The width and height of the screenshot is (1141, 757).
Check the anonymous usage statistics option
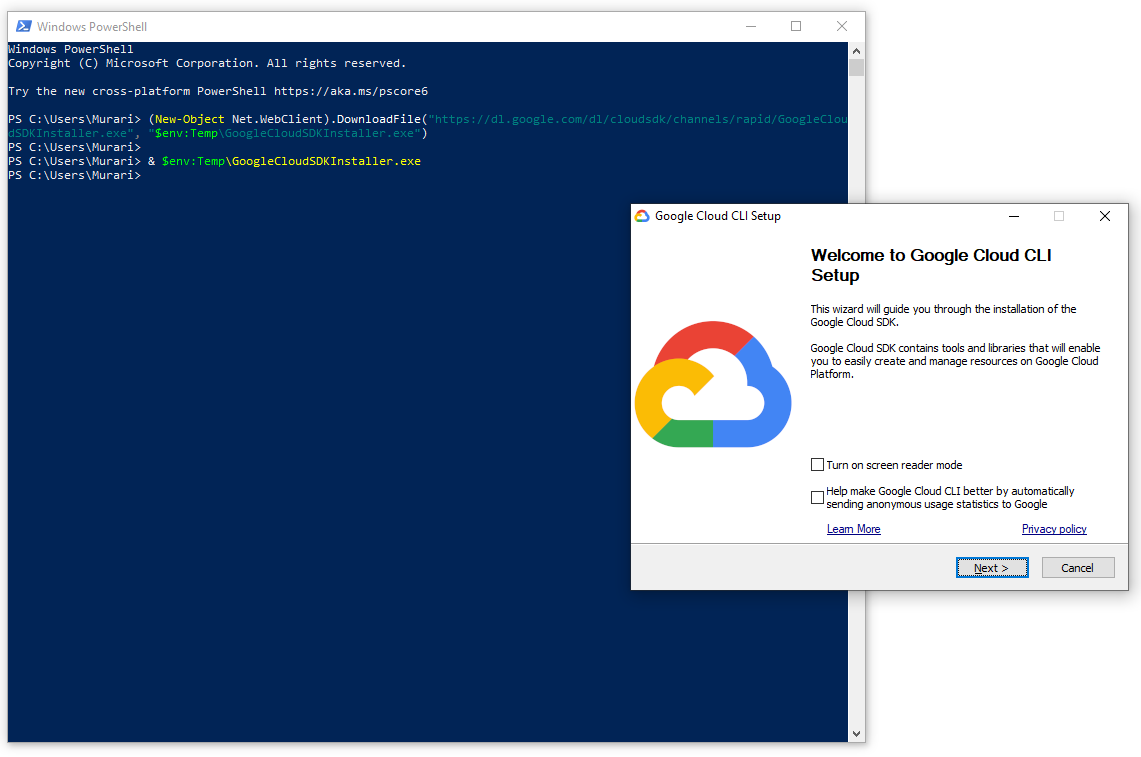pos(817,497)
